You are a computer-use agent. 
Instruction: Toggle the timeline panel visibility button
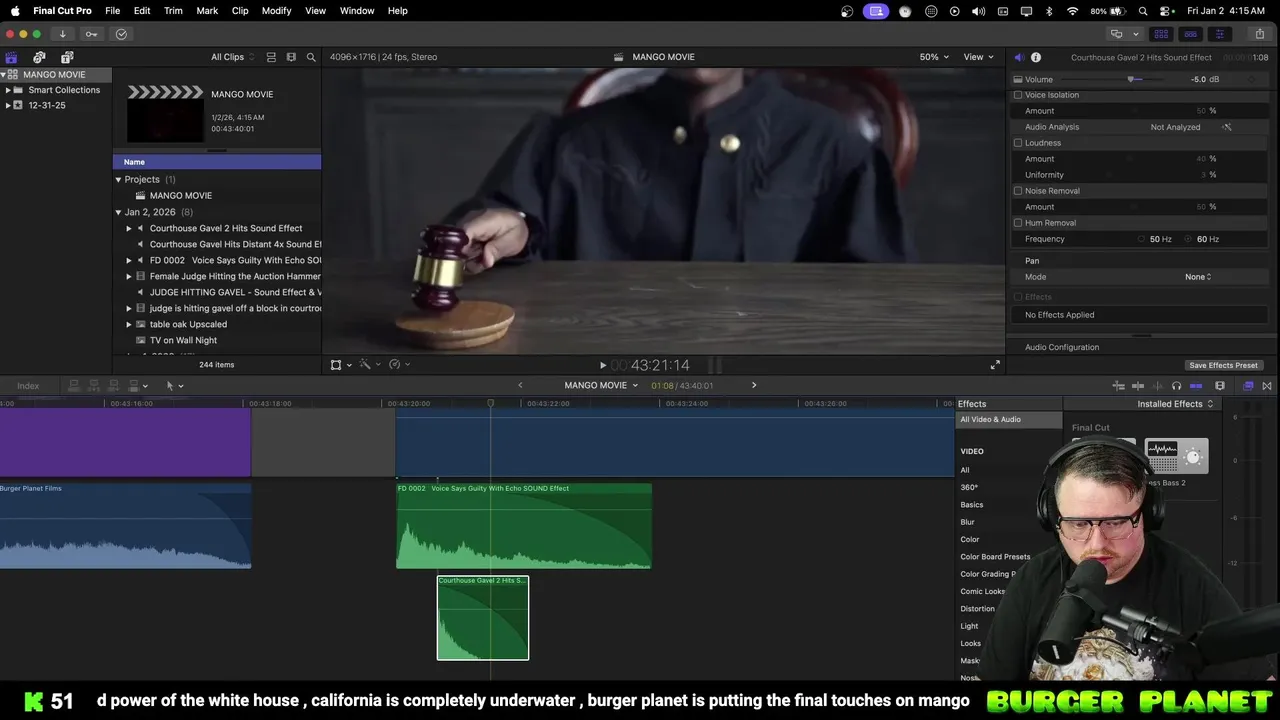point(1190,34)
